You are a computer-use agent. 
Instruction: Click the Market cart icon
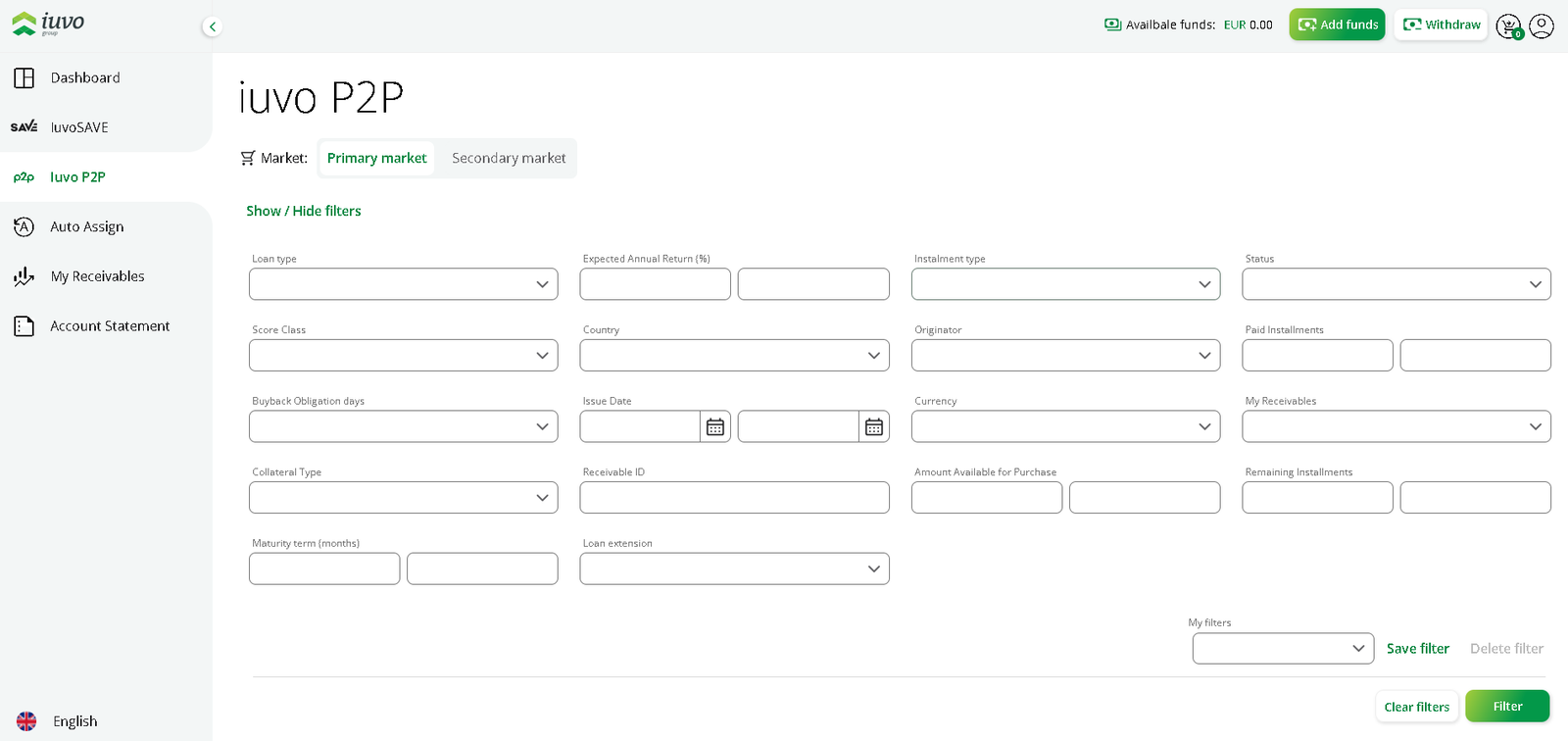click(248, 158)
